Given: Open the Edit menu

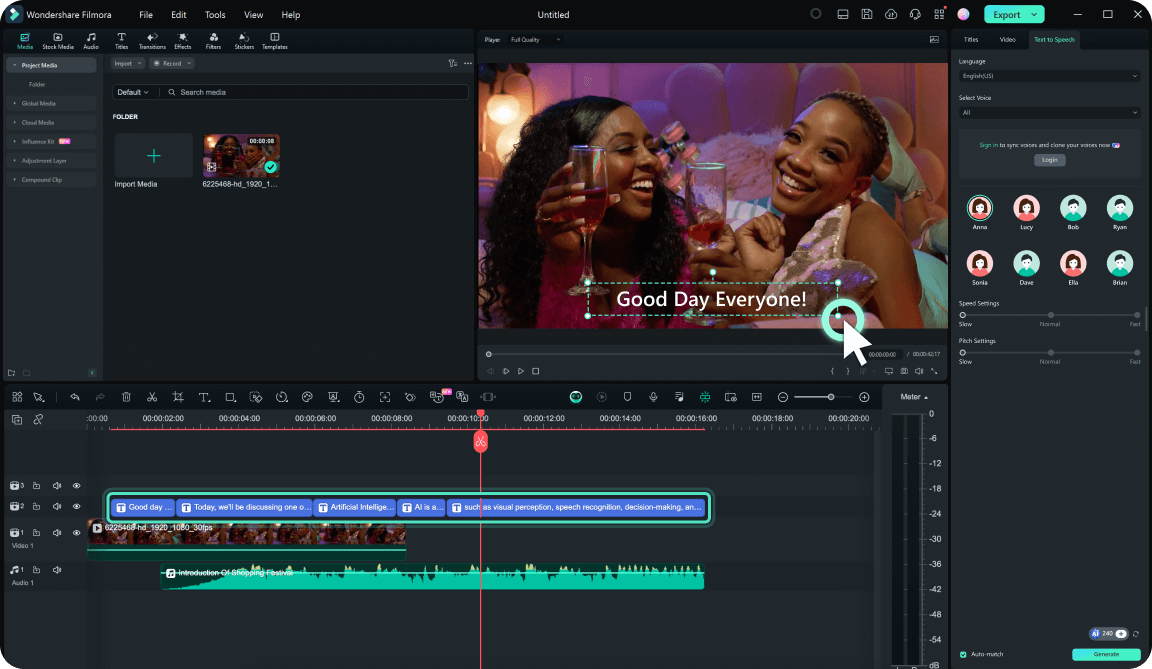Looking at the screenshot, I should pos(179,15).
